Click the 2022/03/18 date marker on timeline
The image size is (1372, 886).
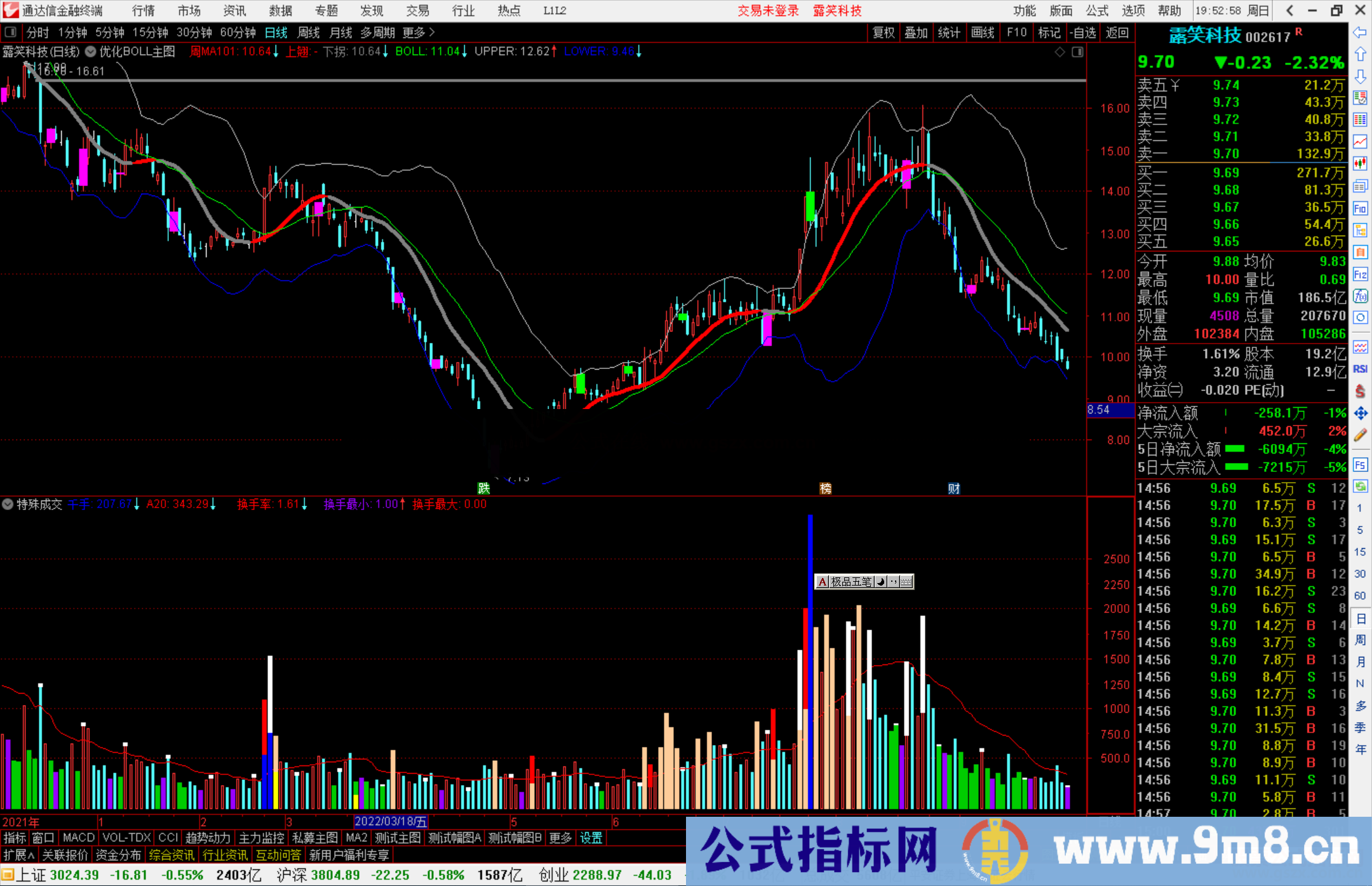(x=390, y=822)
